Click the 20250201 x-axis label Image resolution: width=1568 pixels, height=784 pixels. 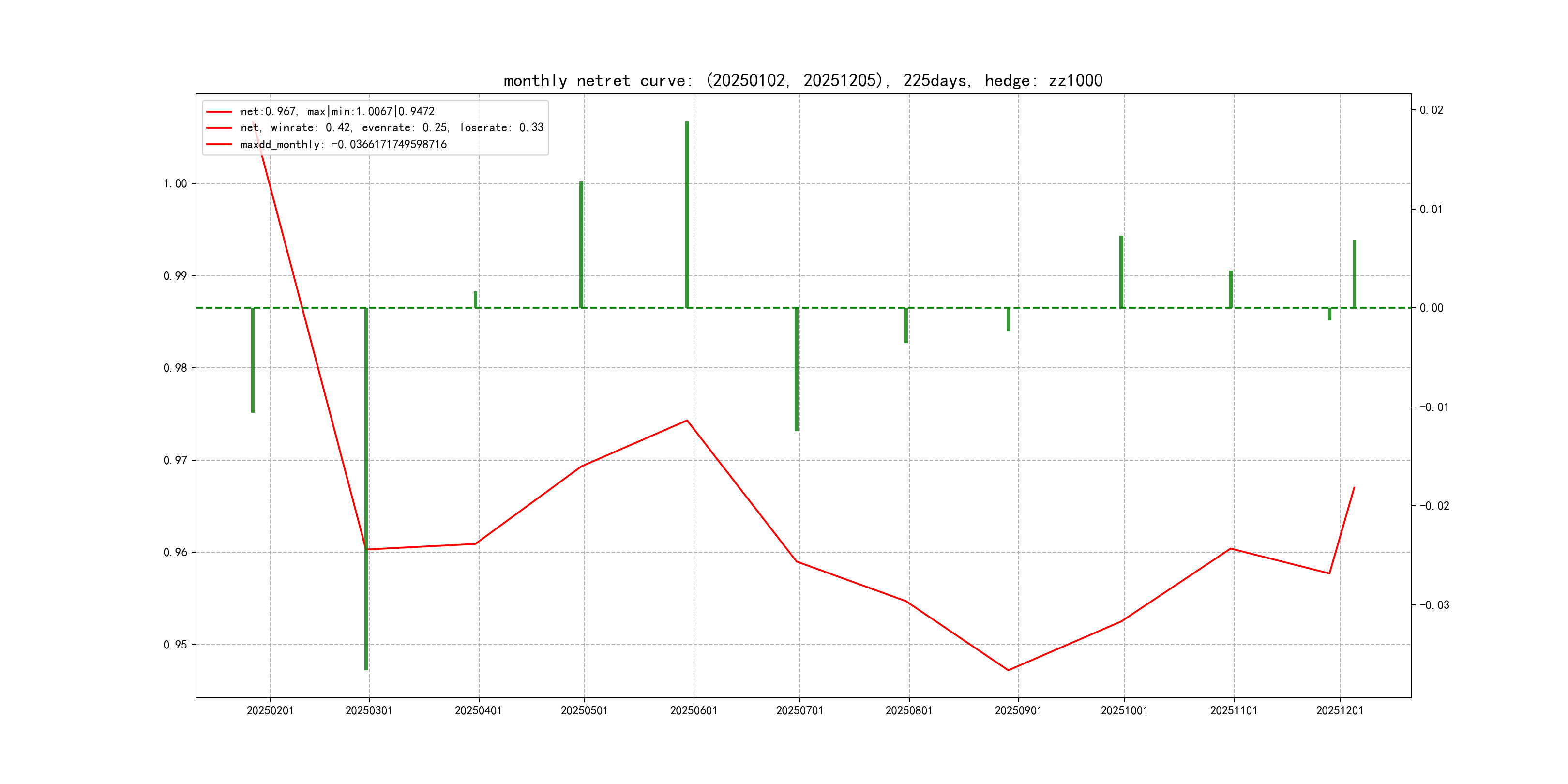pos(270,710)
